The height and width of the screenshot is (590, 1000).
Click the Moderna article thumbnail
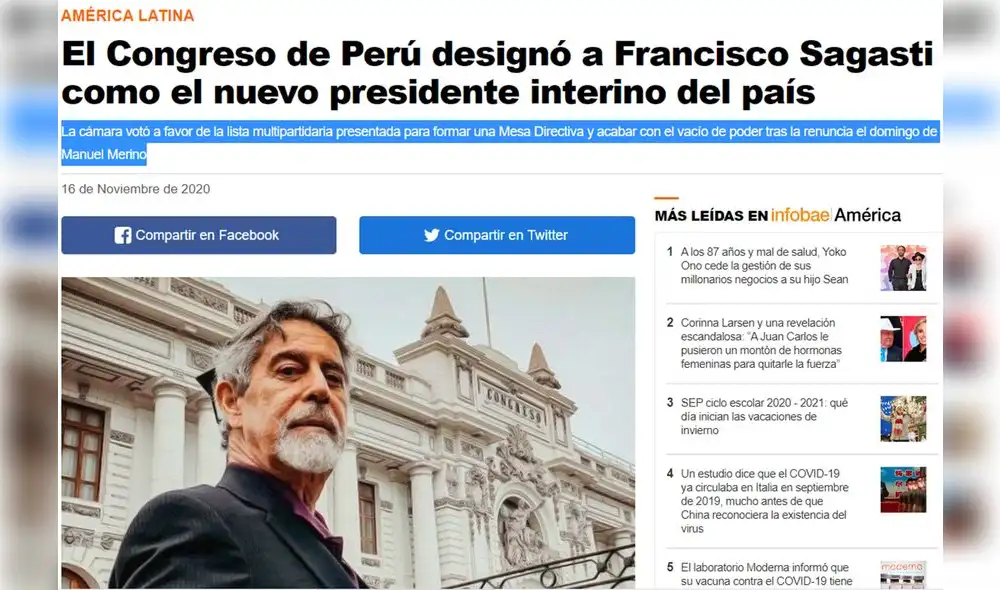pyautogui.click(x=903, y=575)
